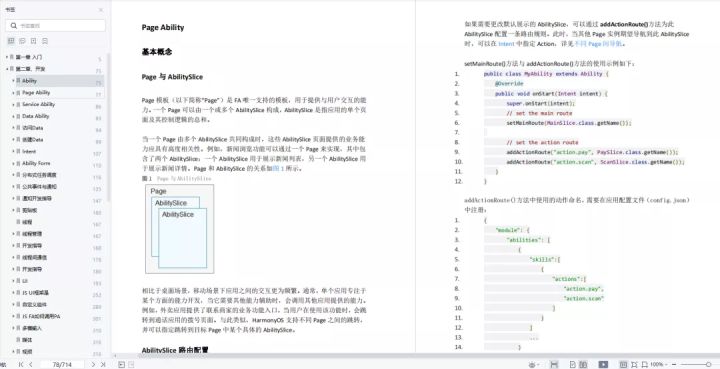Open the Intent bookmark entry

29,151
